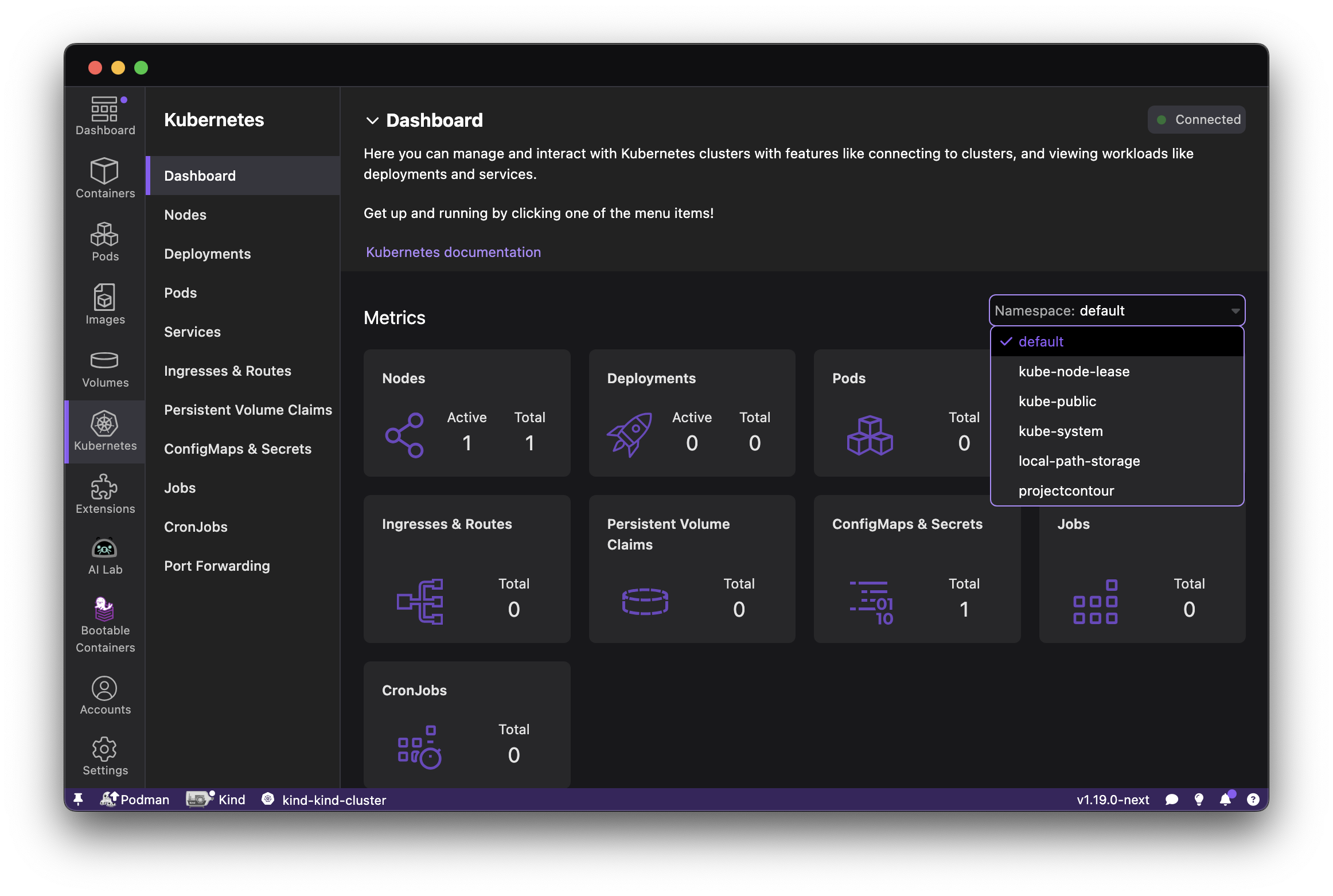Viewport: 1333px width, 896px height.
Task: Toggle the Namespace dropdown arrow
Action: 1235,311
